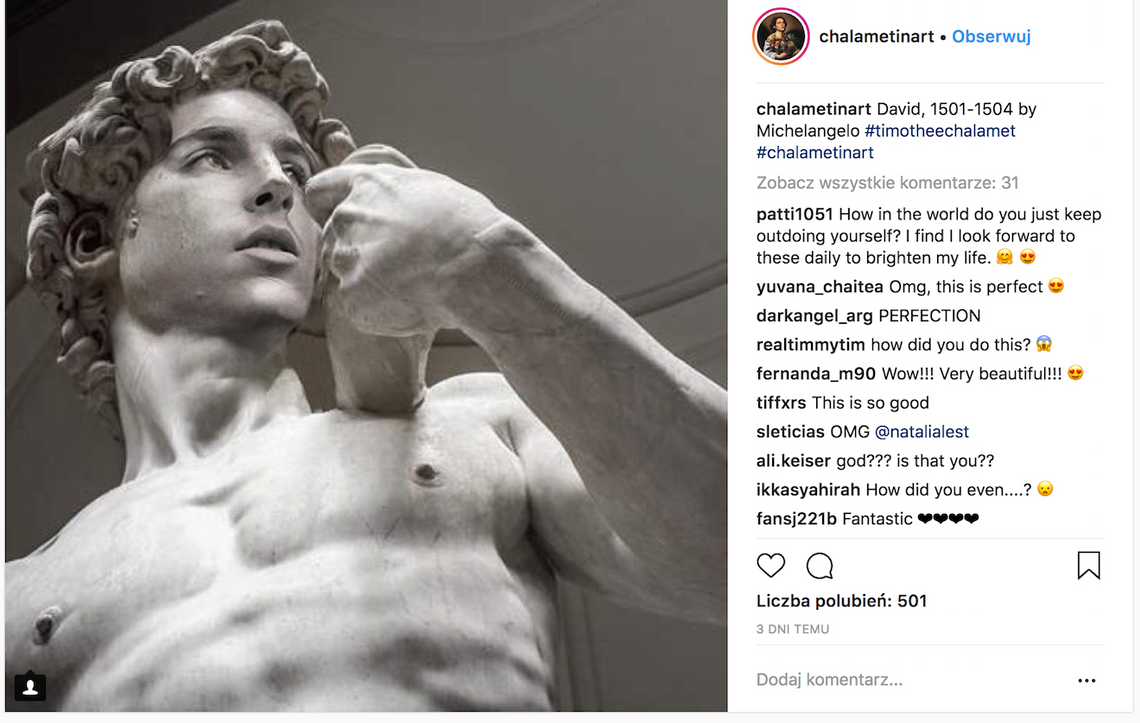Open patti1051 commenter profile
The width and height of the screenshot is (1140, 723).
795,214
